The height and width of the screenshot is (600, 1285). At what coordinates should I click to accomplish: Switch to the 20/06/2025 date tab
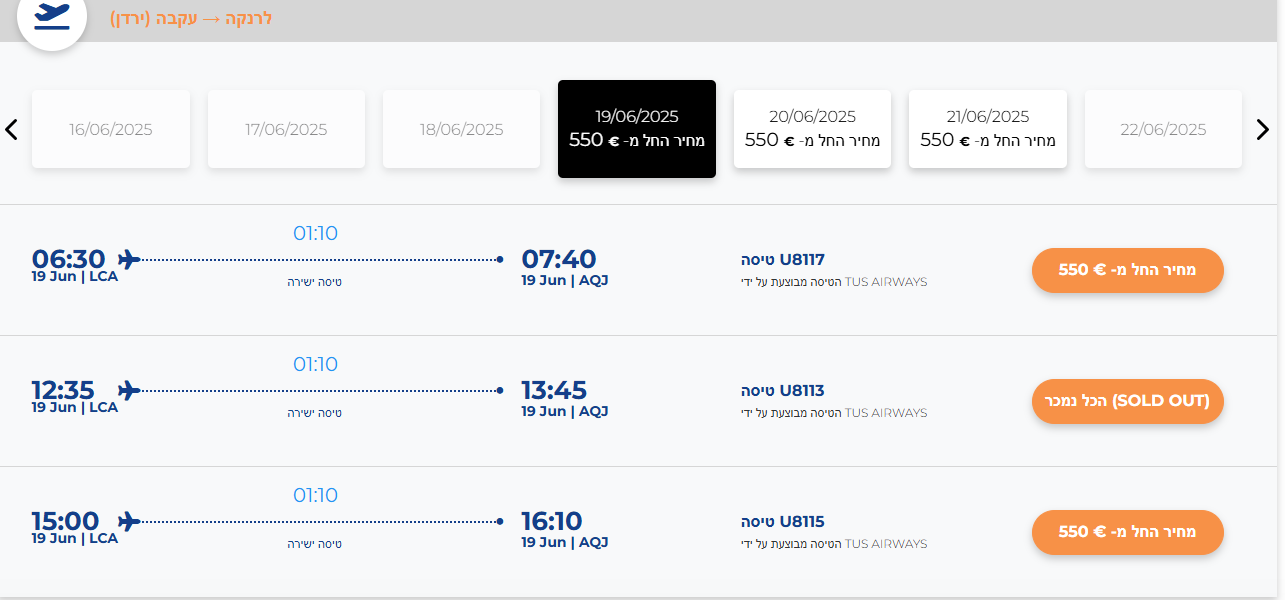point(812,129)
